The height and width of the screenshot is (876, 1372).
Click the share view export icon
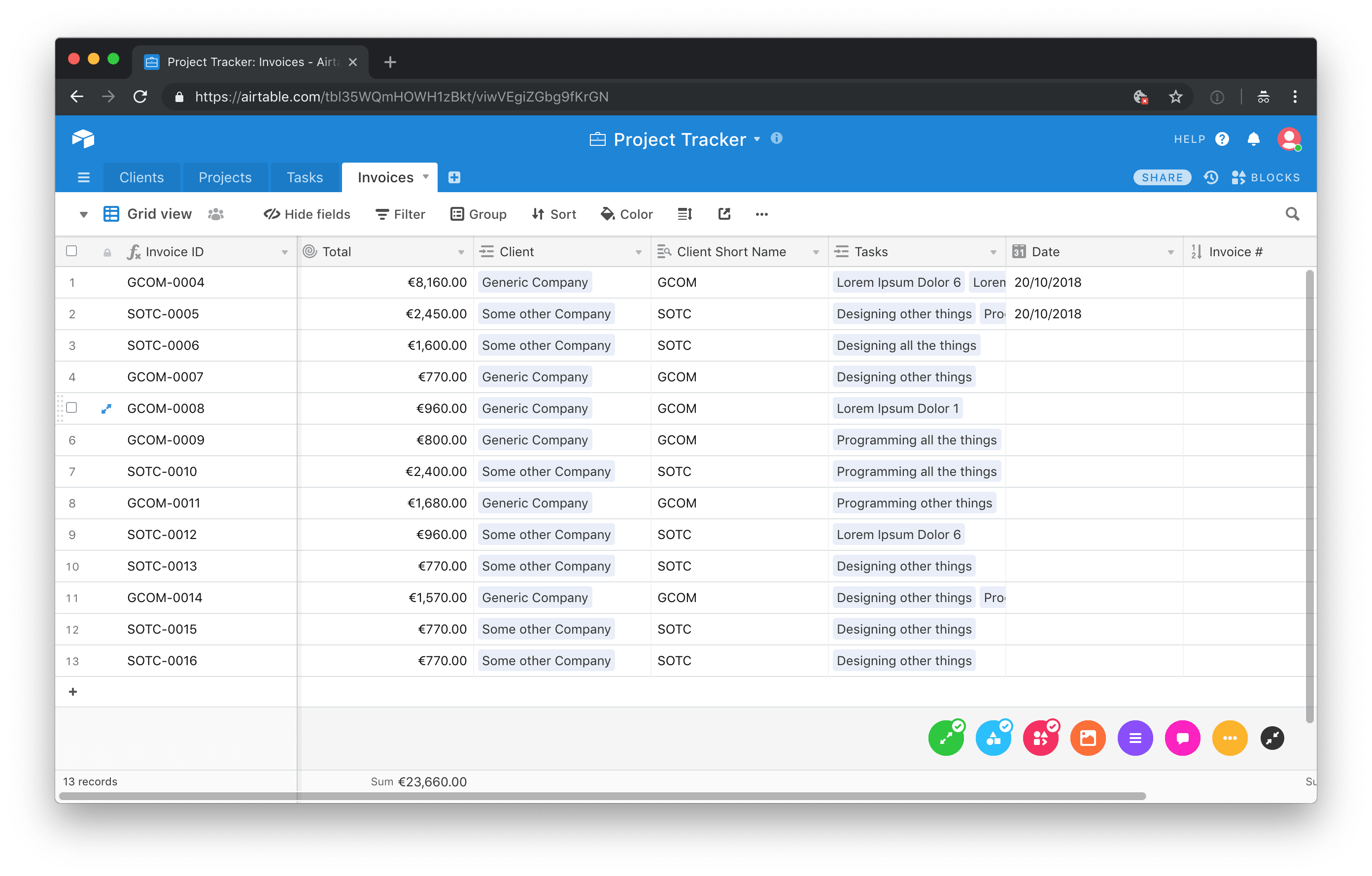coord(724,214)
